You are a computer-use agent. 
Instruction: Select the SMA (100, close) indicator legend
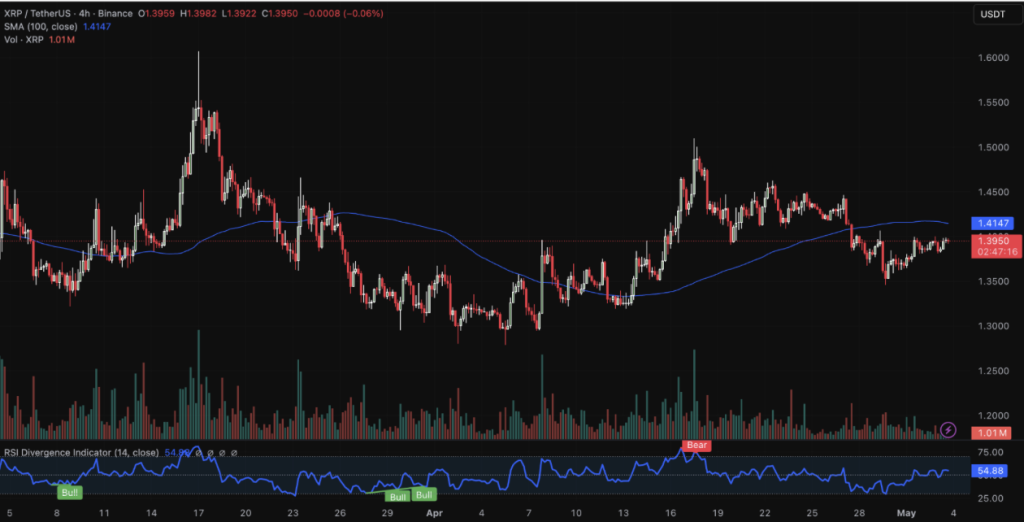point(41,26)
